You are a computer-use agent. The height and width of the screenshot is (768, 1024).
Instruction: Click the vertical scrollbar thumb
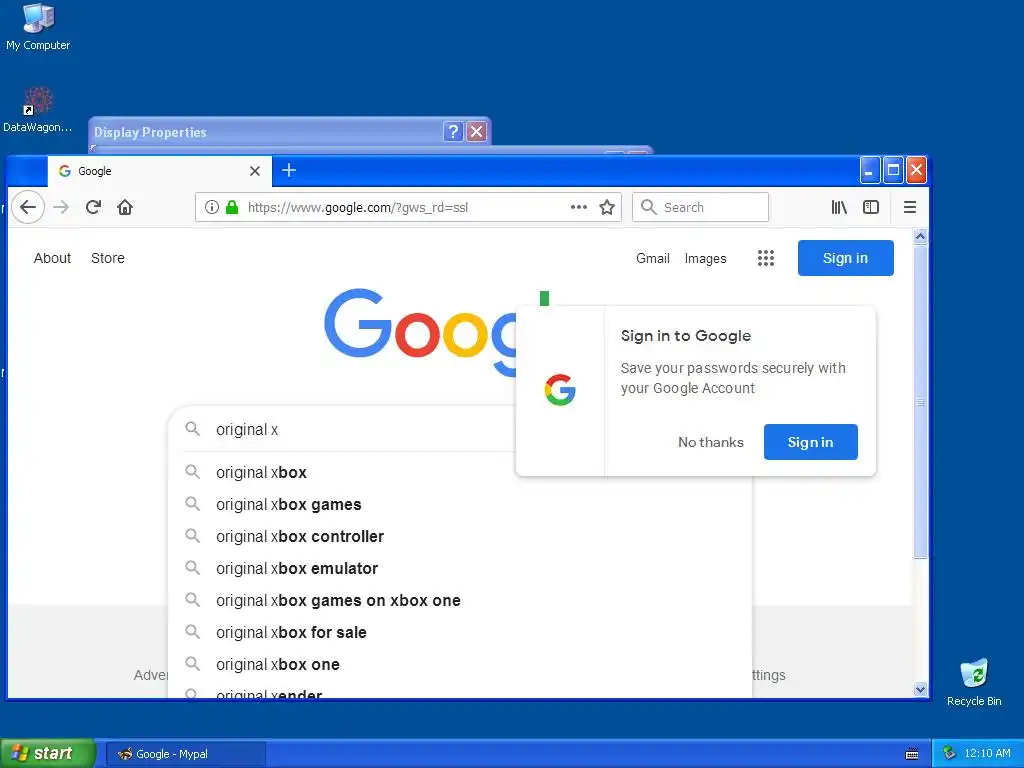(920, 401)
